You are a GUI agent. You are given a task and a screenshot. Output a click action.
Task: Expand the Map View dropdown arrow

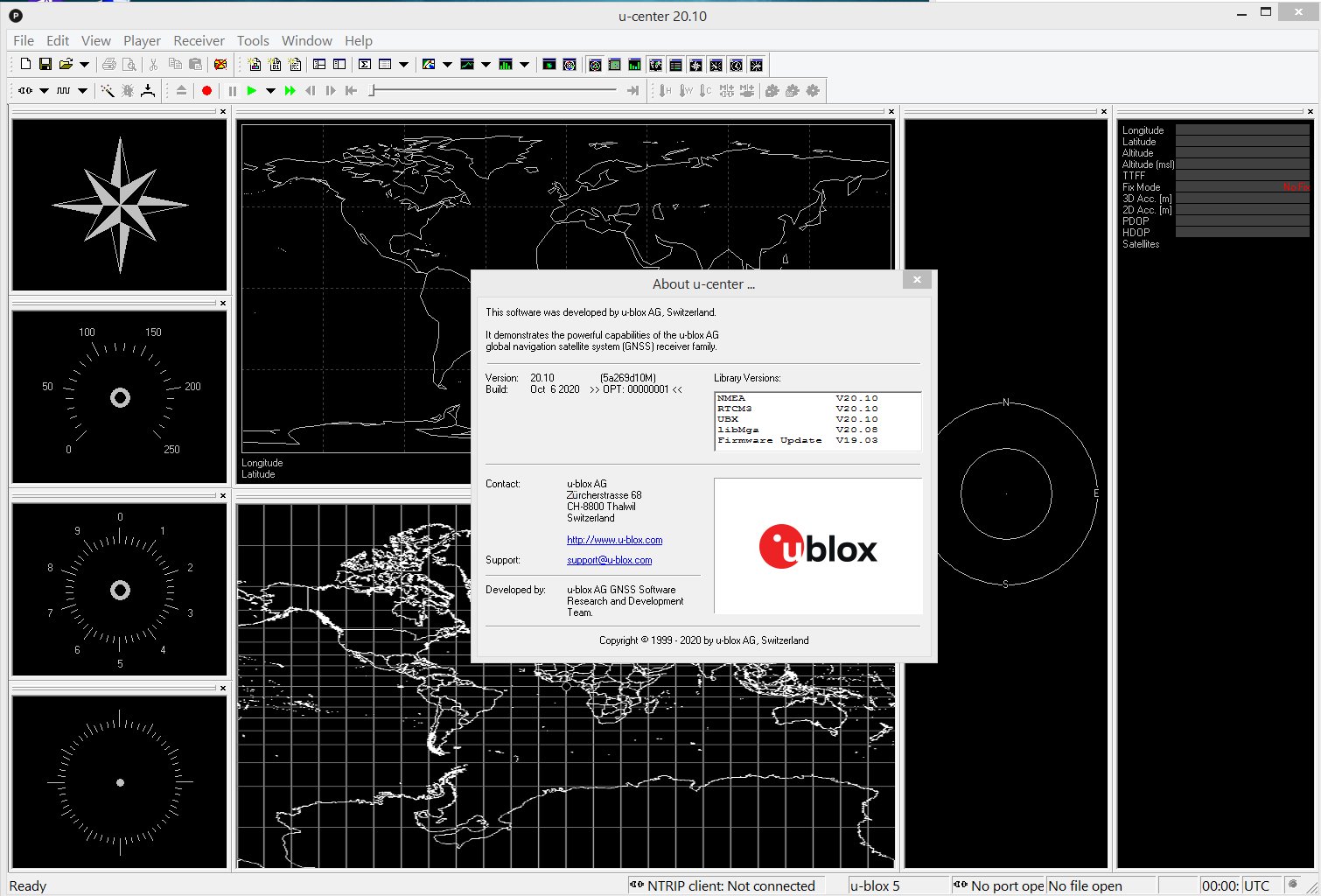click(447, 64)
